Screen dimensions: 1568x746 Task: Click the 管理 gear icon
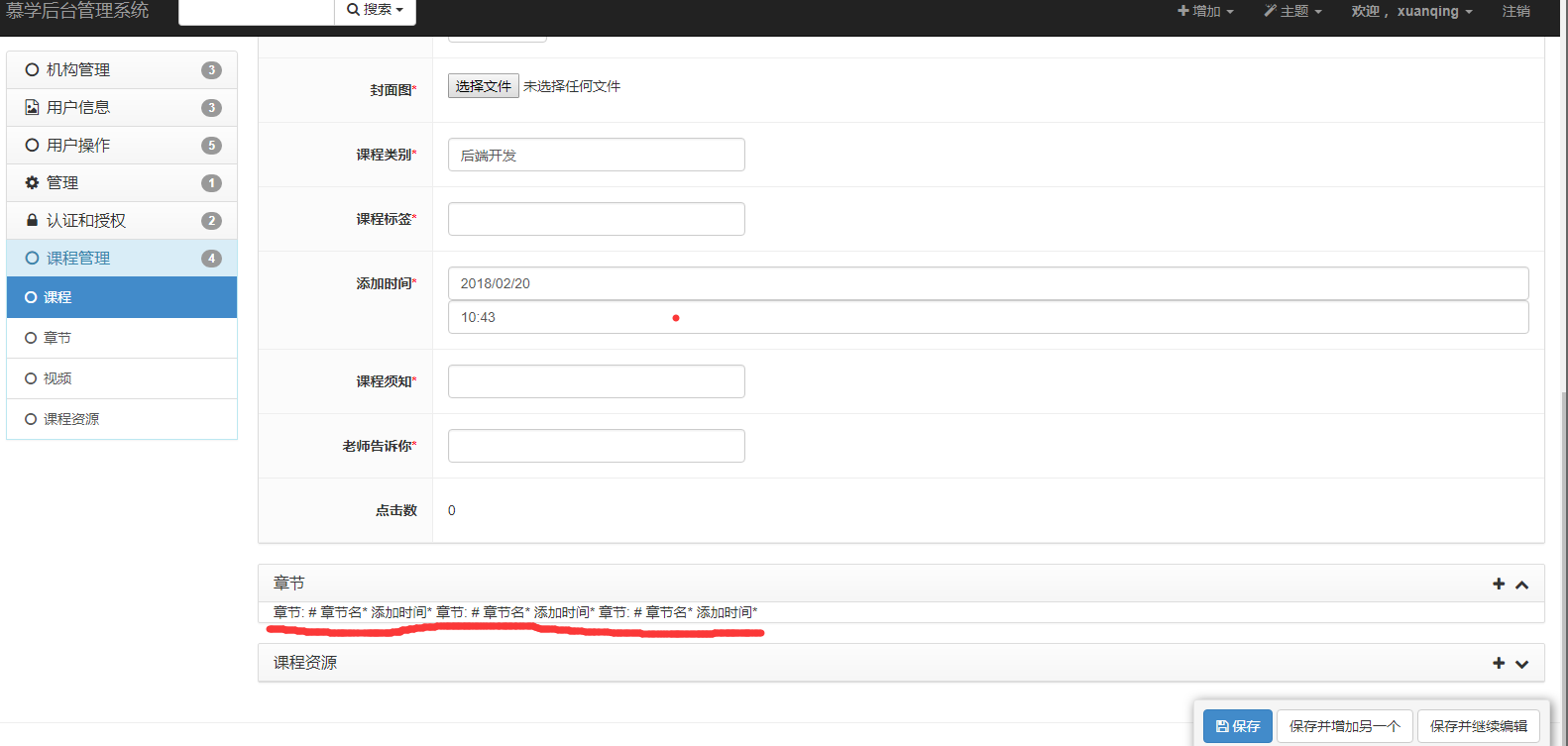pyautogui.click(x=32, y=182)
